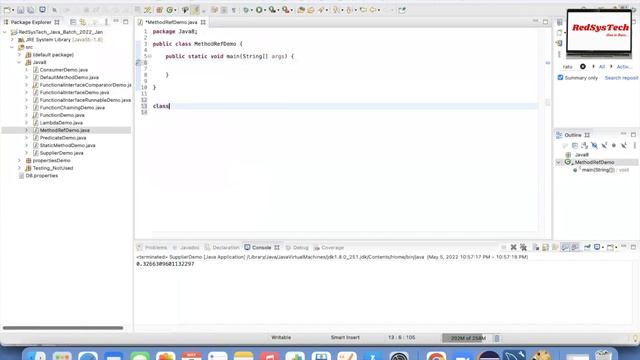Expand the JRE System Library node

(12, 40)
